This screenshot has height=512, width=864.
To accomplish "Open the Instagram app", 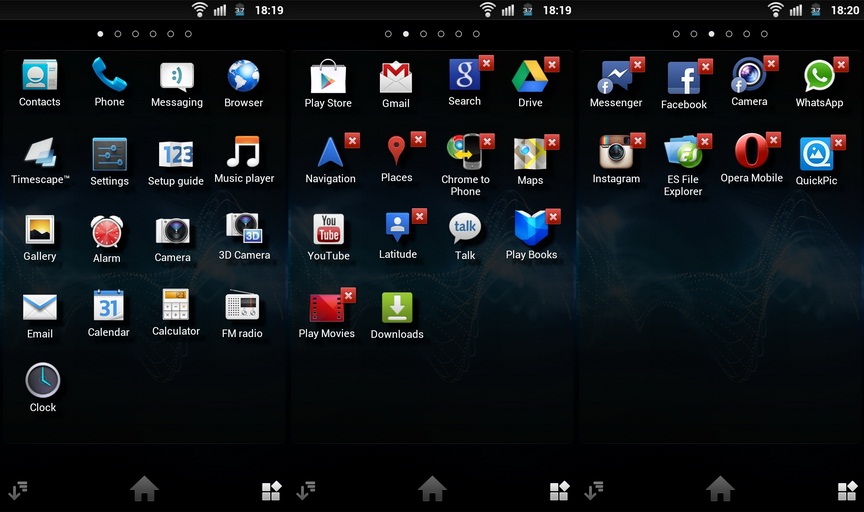I will [616, 152].
